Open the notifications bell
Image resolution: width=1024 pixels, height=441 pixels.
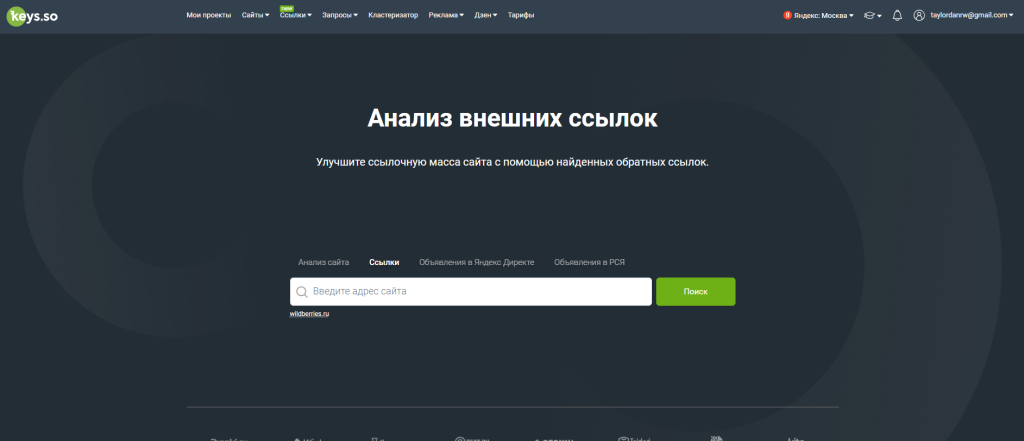pyautogui.click(x=897, y=15)
